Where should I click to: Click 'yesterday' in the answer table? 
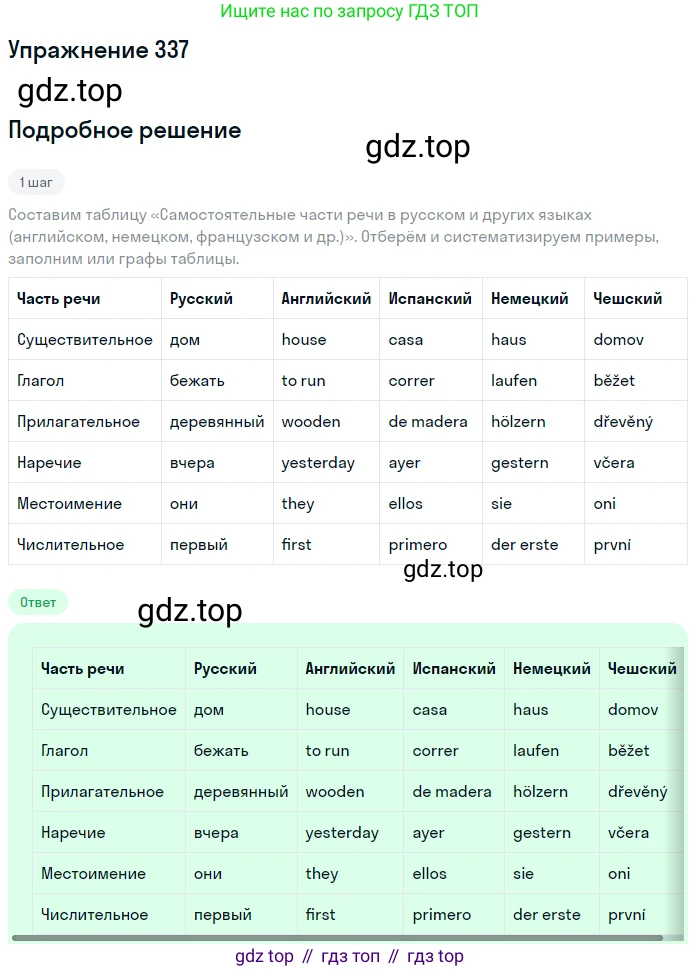click(x=342, y=833)
